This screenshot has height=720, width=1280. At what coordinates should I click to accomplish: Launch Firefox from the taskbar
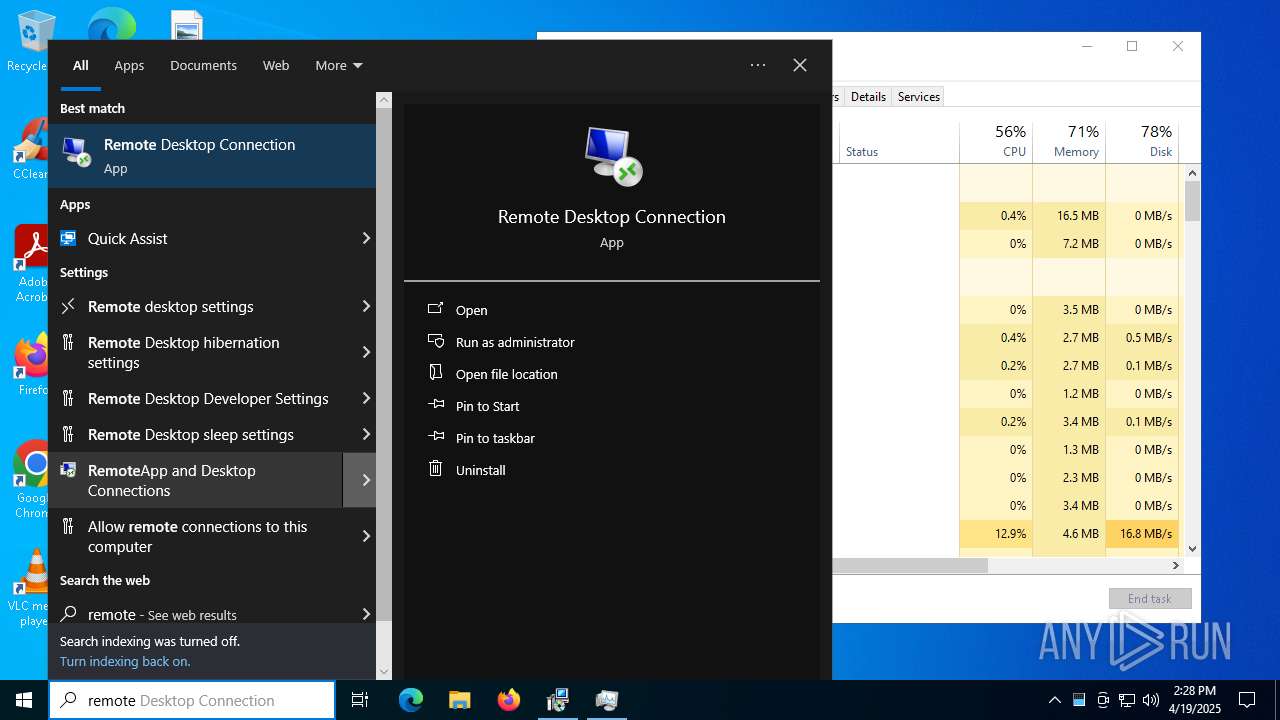pyautogui.click(x=509, y=700)
